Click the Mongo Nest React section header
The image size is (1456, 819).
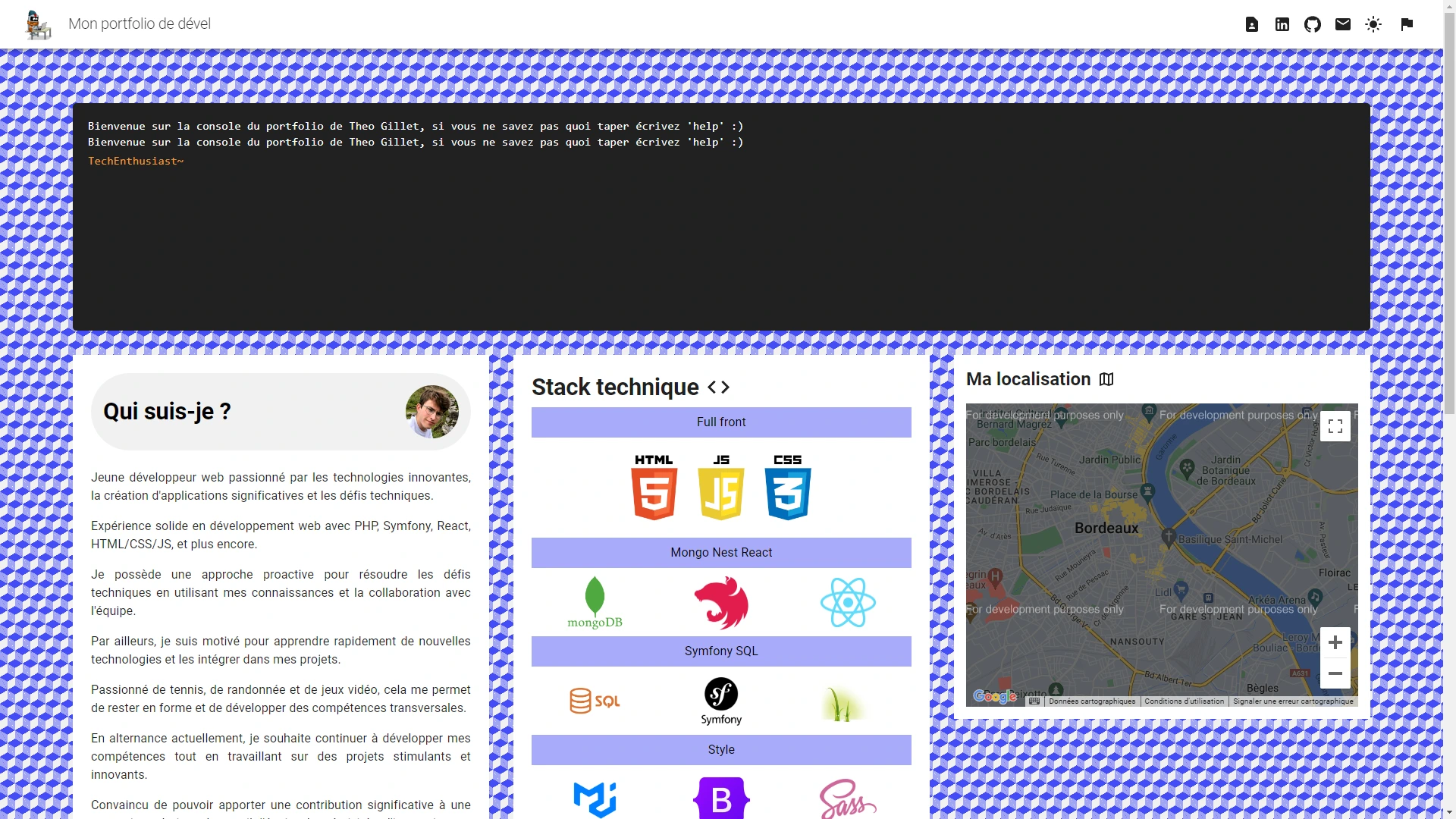point(721,553)
